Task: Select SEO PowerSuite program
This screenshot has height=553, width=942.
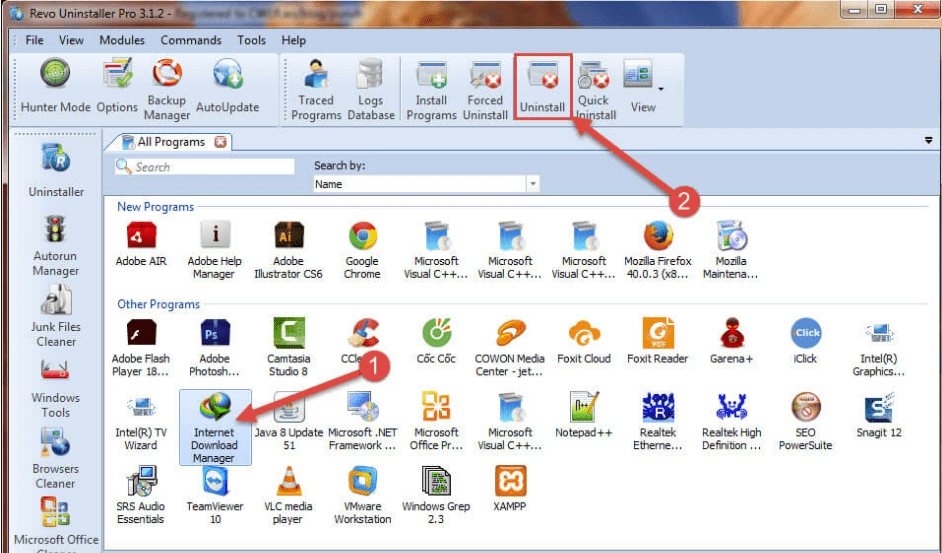Action: coord(805,421)
